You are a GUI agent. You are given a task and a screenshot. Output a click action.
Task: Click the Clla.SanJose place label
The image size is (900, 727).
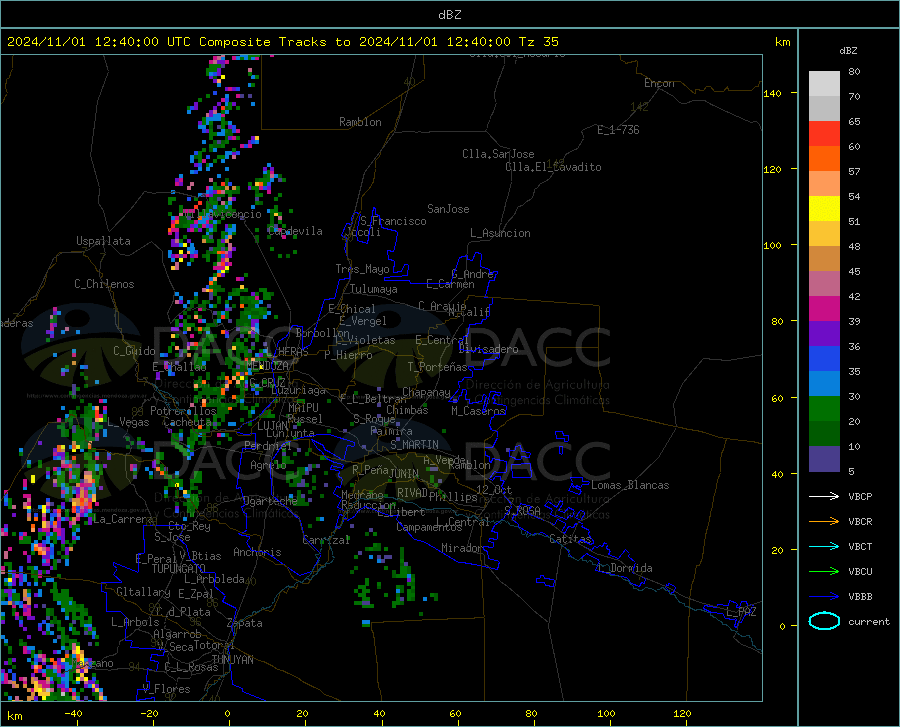point(498,154)
